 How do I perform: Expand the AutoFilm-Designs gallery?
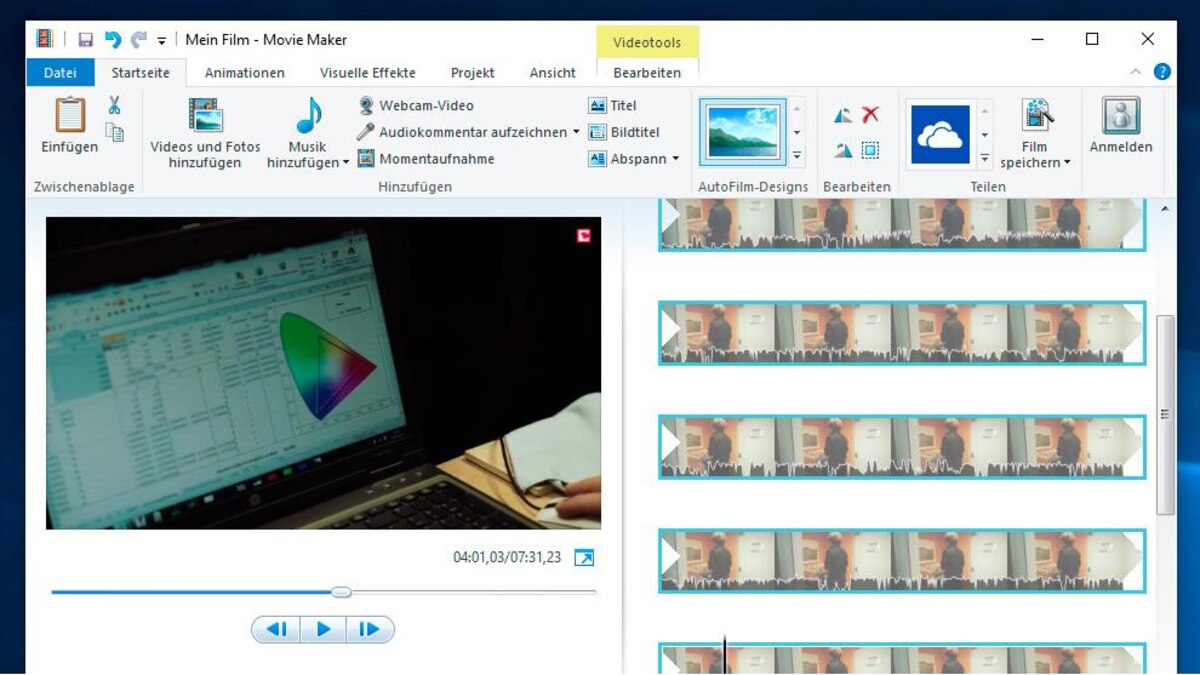tap(797, 156)
